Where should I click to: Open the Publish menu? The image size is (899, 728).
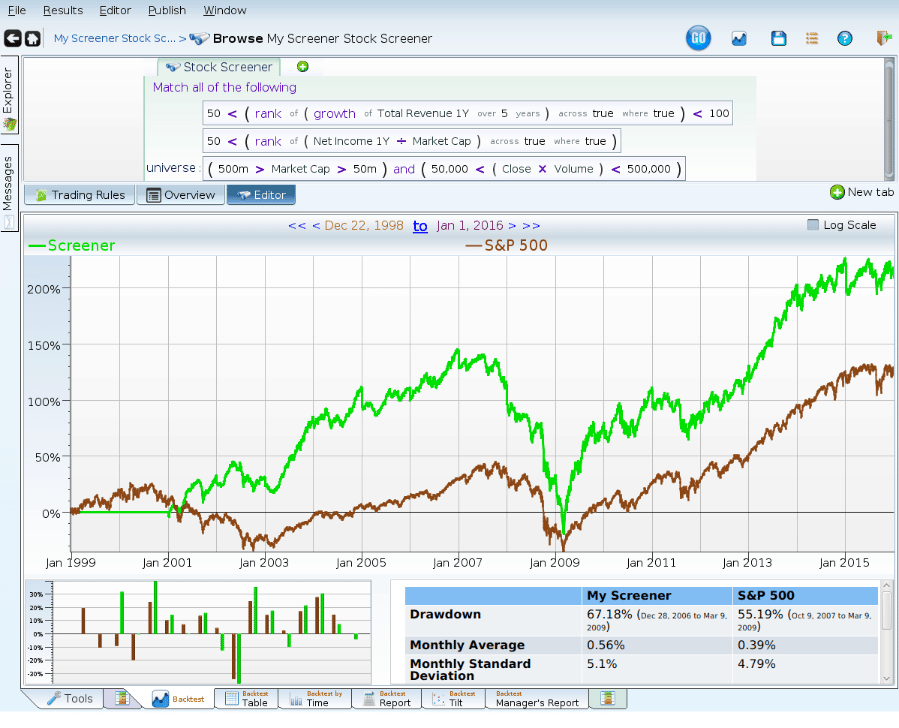[x=167, y=10]
